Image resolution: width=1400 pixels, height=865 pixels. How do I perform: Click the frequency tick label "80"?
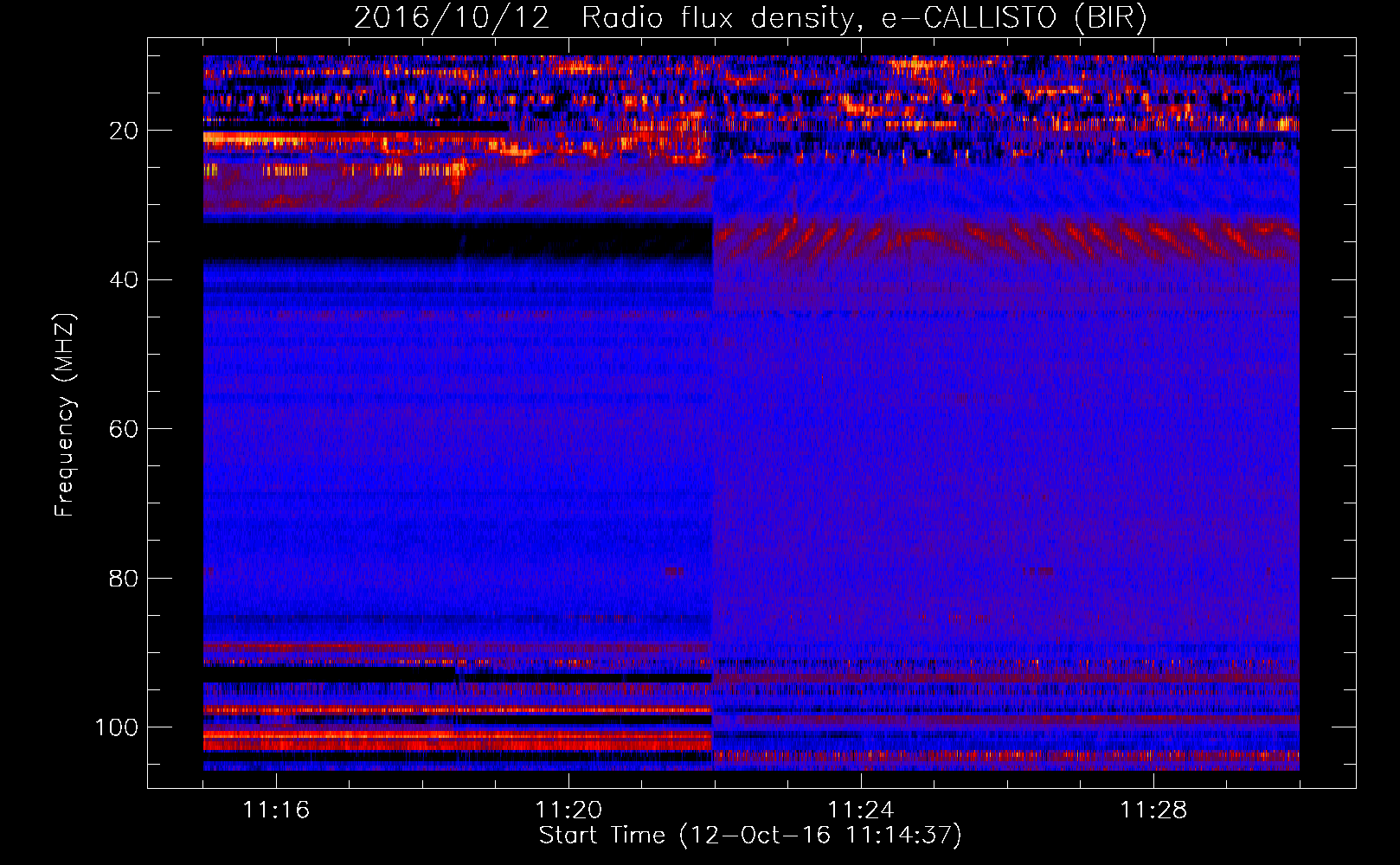[x=124, y=578]
